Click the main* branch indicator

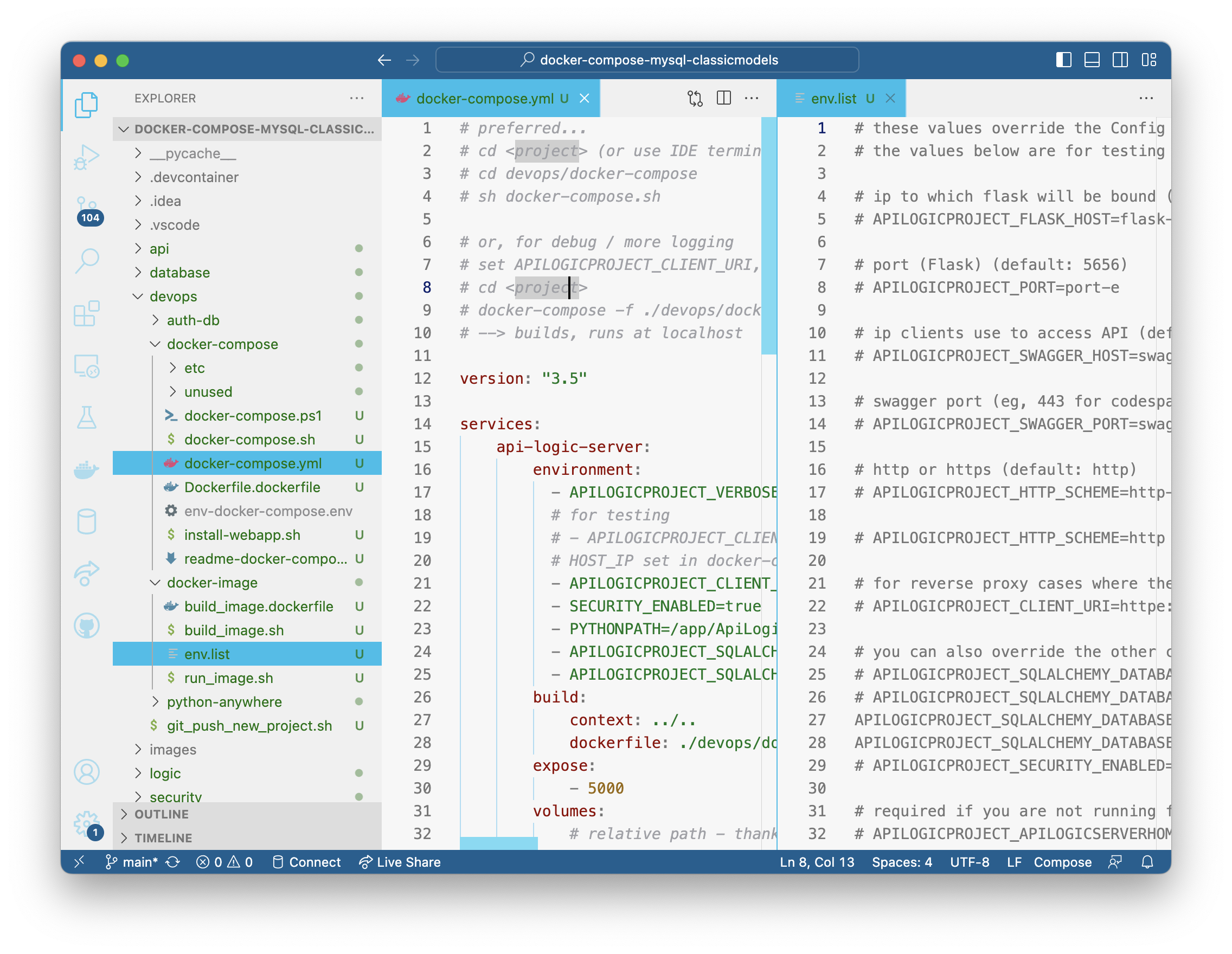[132, 862]
